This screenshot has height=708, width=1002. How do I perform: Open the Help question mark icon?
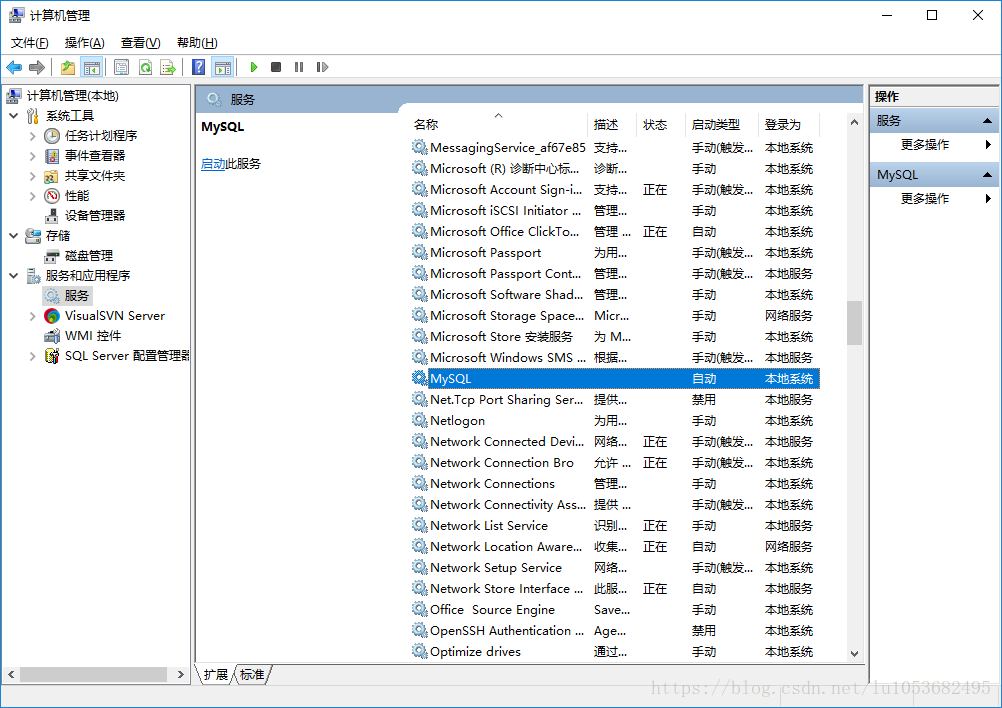pyautogui.click(x=199, y=67)
